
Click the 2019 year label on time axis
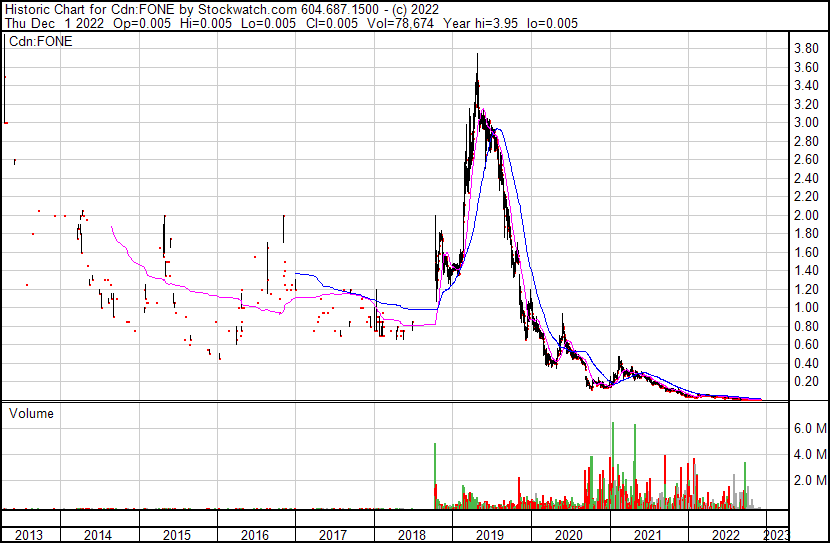[x=491, y=535]
